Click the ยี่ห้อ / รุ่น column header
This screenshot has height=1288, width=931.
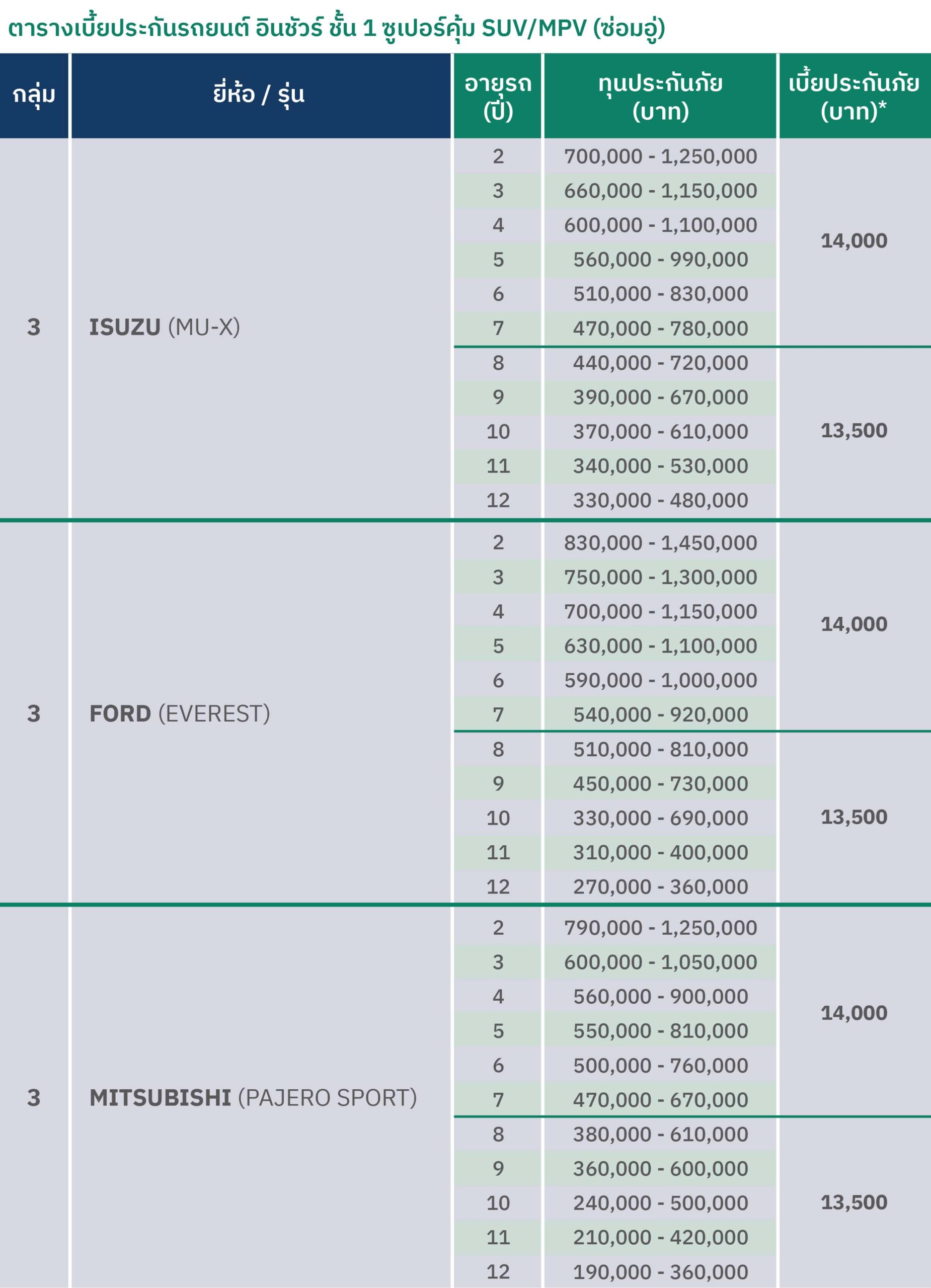point(261,96)
